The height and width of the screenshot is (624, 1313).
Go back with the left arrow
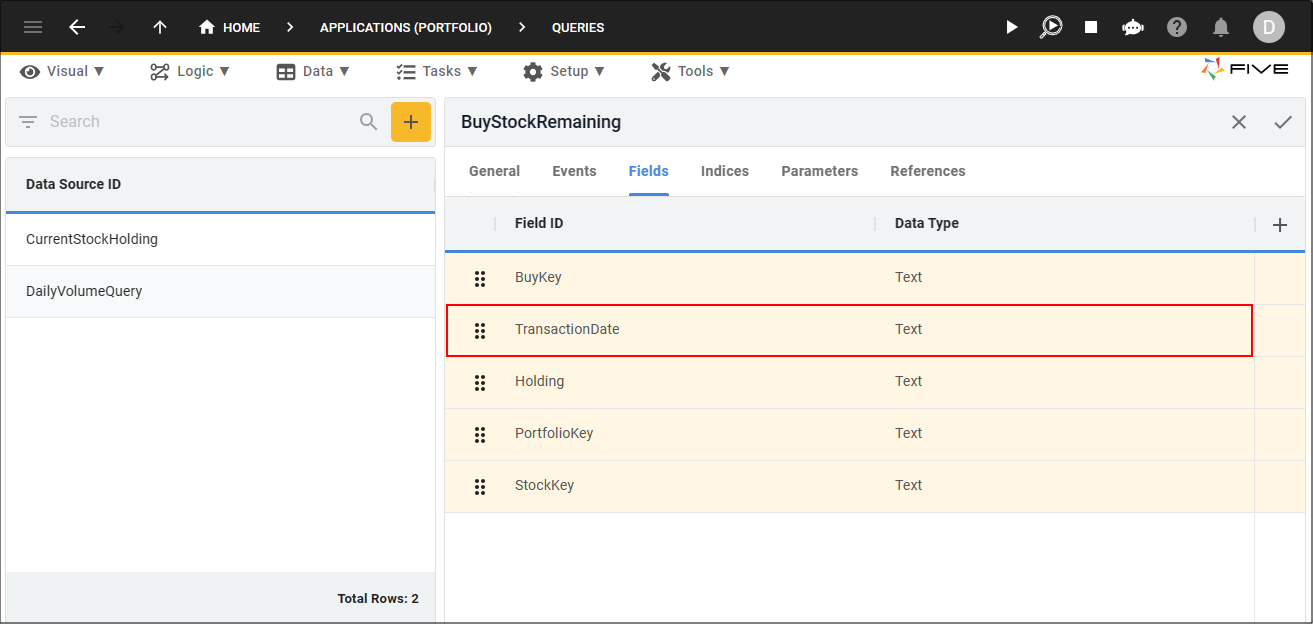tap(77, 27)
